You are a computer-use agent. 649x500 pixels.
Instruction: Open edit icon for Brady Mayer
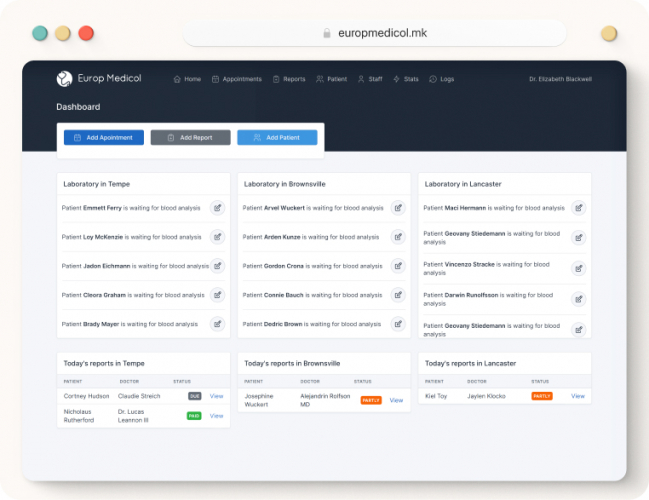pos(217,324)
